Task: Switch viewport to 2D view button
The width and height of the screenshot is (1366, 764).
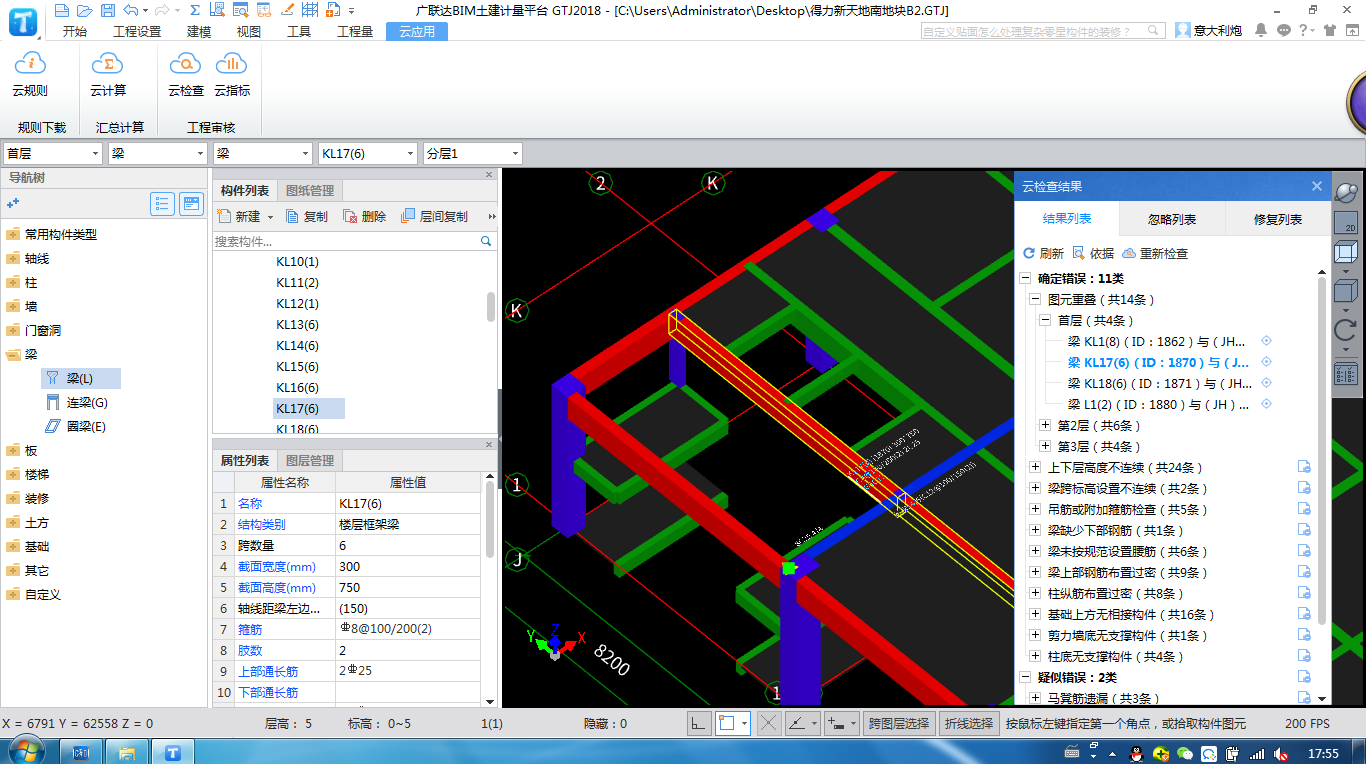Action: (1346, 222)
